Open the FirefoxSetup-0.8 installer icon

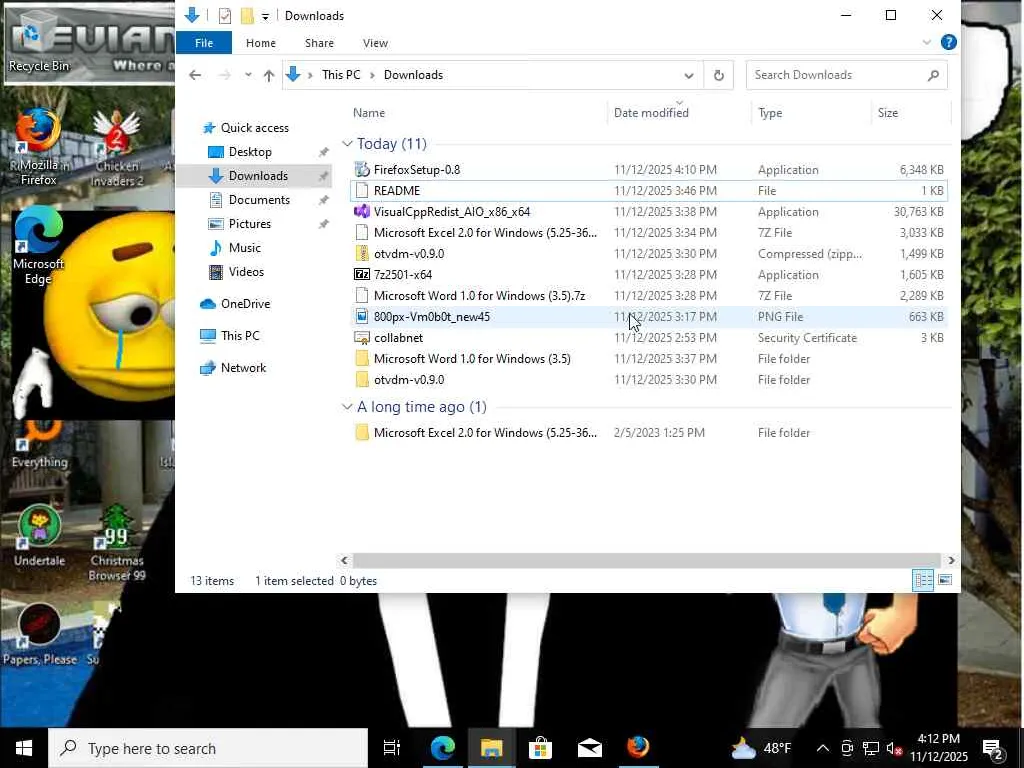tap(362, 170)
